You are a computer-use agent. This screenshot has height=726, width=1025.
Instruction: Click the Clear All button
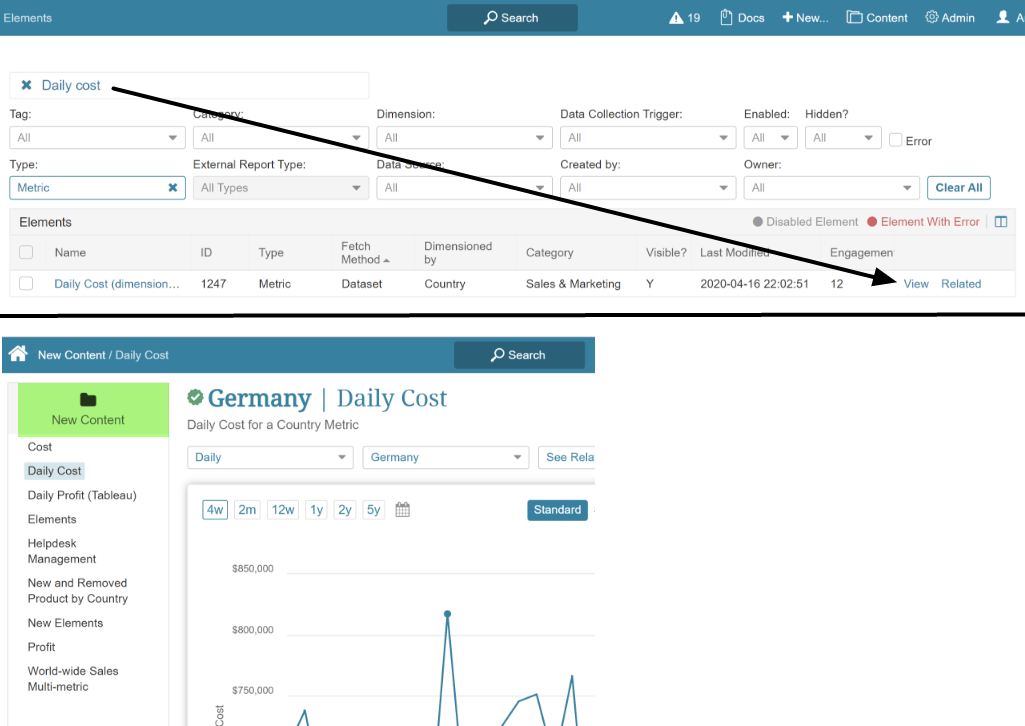958,188
